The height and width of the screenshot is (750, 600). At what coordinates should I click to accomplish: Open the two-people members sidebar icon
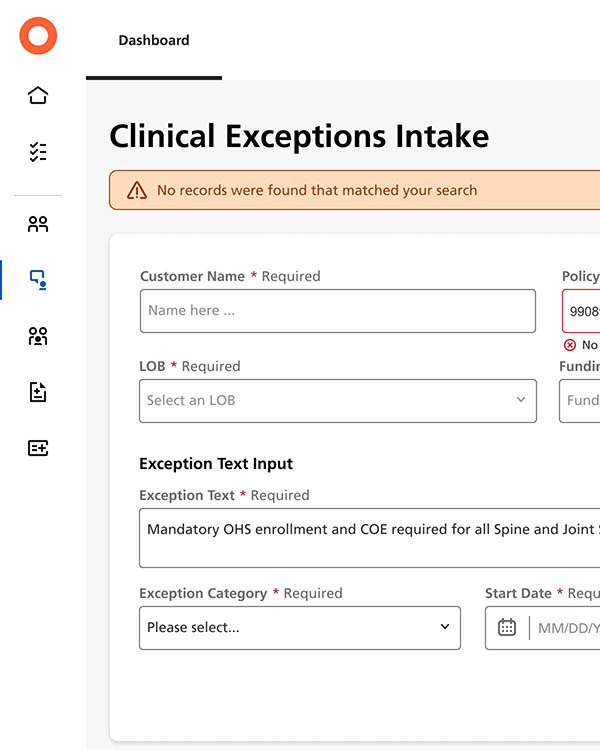tap(38, 224)
